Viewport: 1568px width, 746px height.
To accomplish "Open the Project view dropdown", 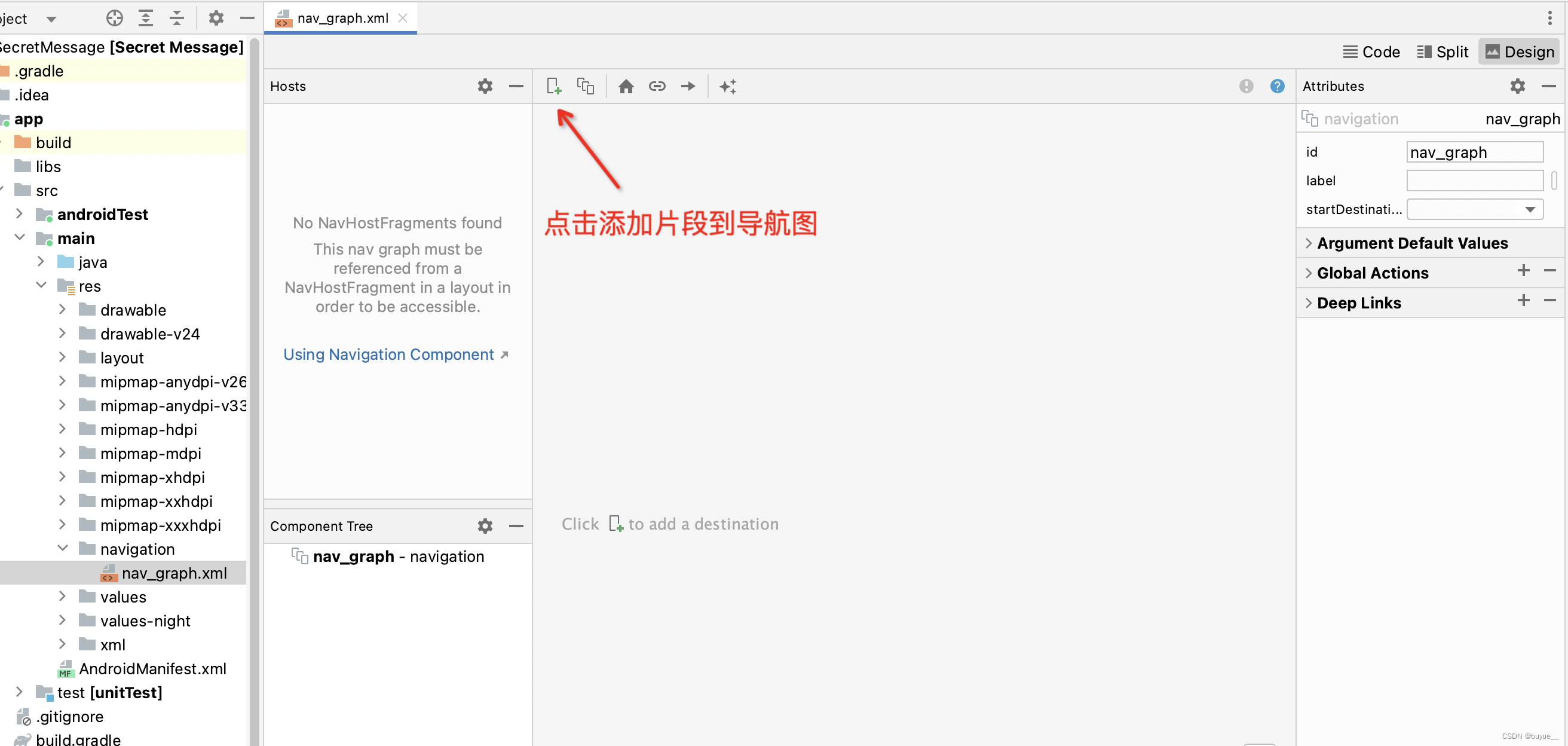I will (51, 19).
